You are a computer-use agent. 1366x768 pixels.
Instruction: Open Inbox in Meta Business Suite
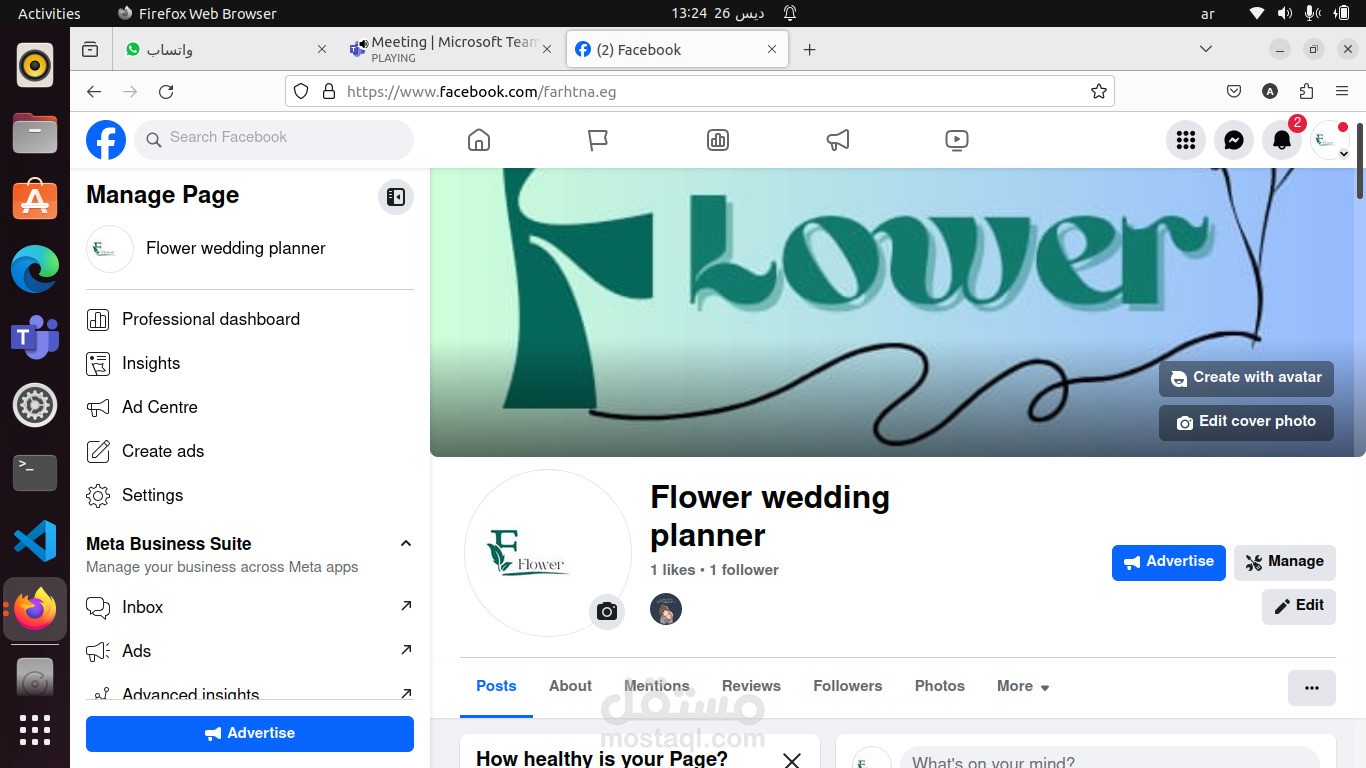pos(250,607)
